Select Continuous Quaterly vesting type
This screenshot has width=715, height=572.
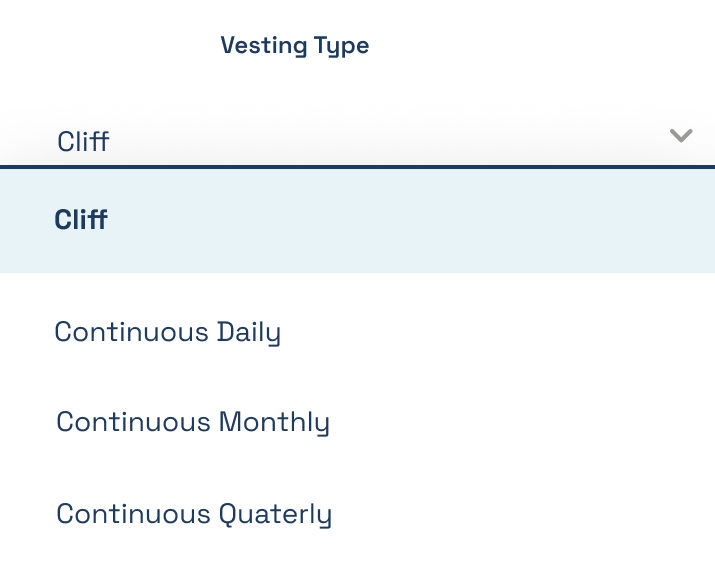tap(358, 514)
